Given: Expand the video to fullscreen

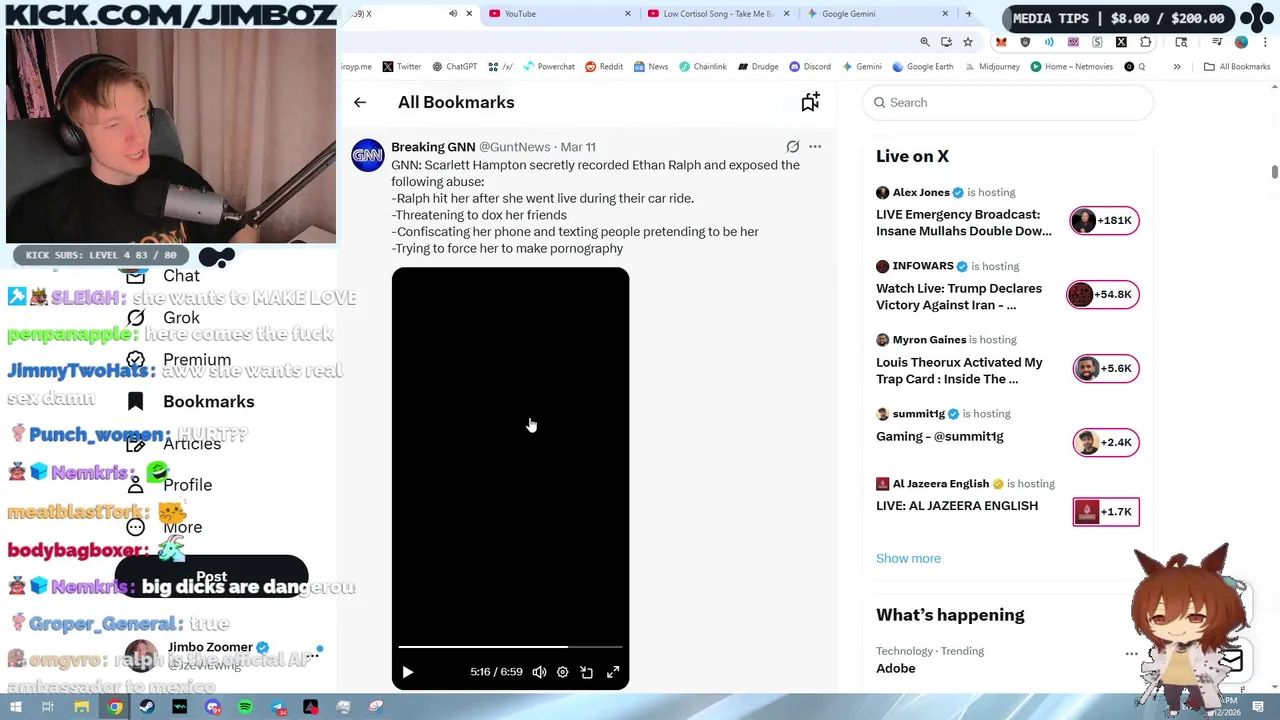Looking at the screenshot, I should (613, 672).
